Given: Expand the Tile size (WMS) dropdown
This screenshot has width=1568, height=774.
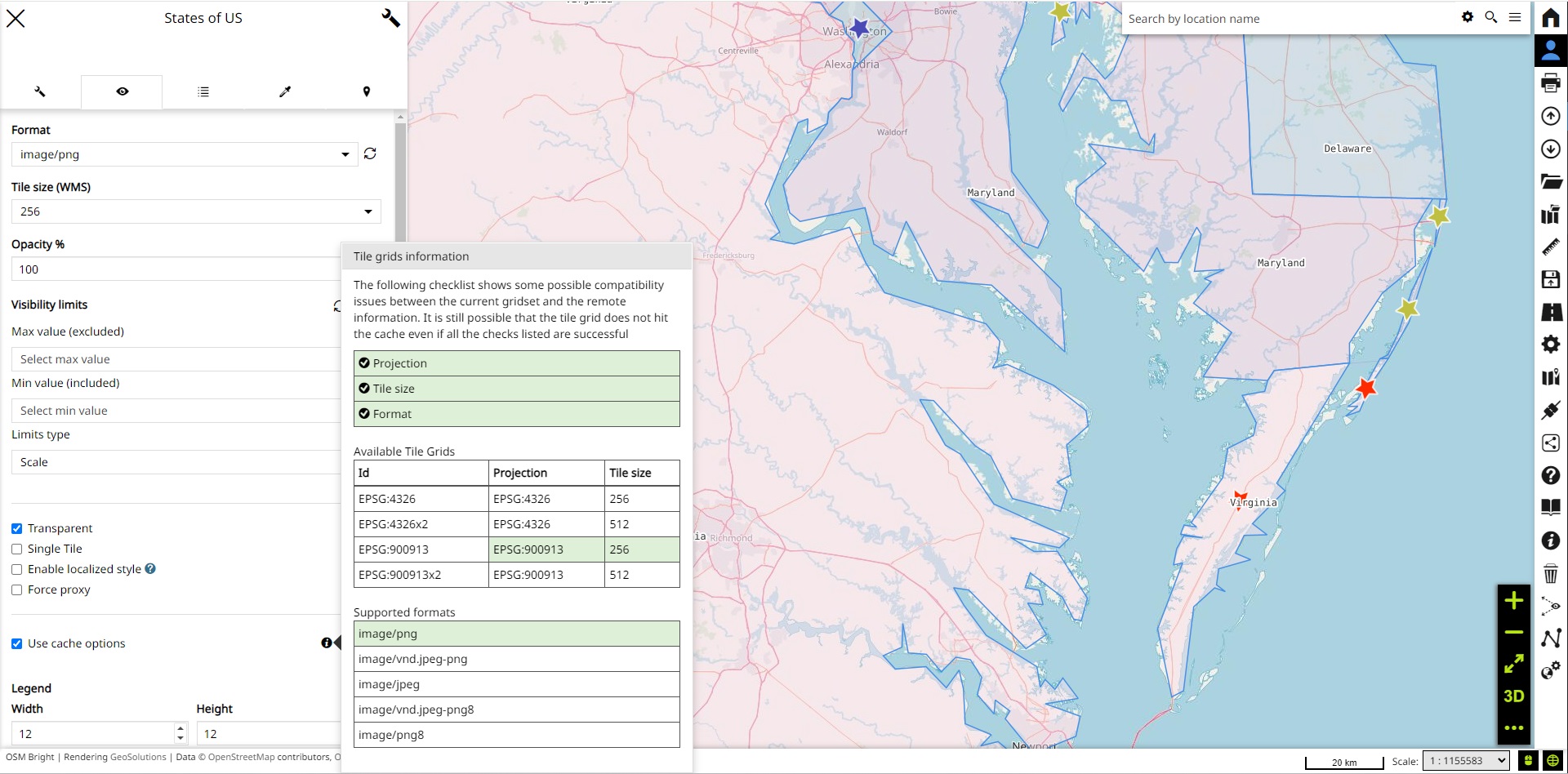Looking at the screenshot, I should point(196,211).
